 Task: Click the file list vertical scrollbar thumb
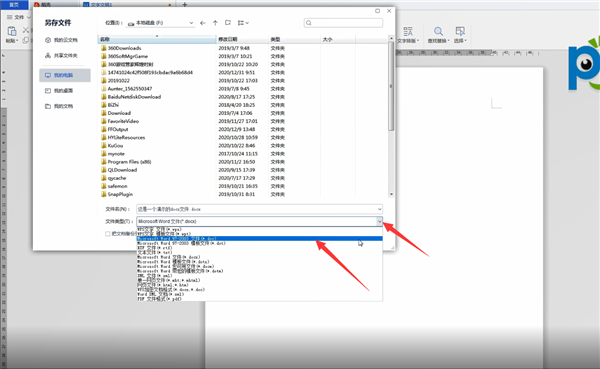[x=391, y=86]
